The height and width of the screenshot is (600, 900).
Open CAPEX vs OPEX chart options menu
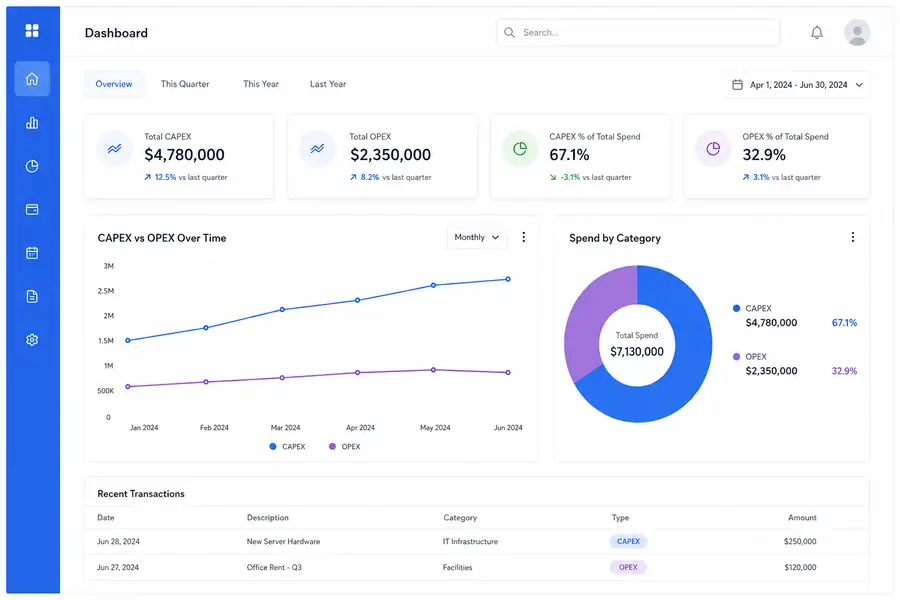523,237
